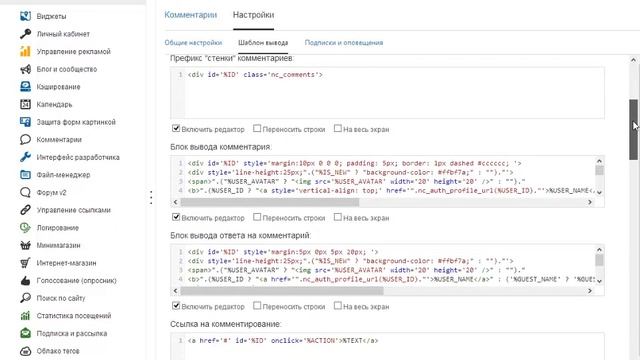Enable Переносить строки under Блок вывода ответа

tap(257, 306)
